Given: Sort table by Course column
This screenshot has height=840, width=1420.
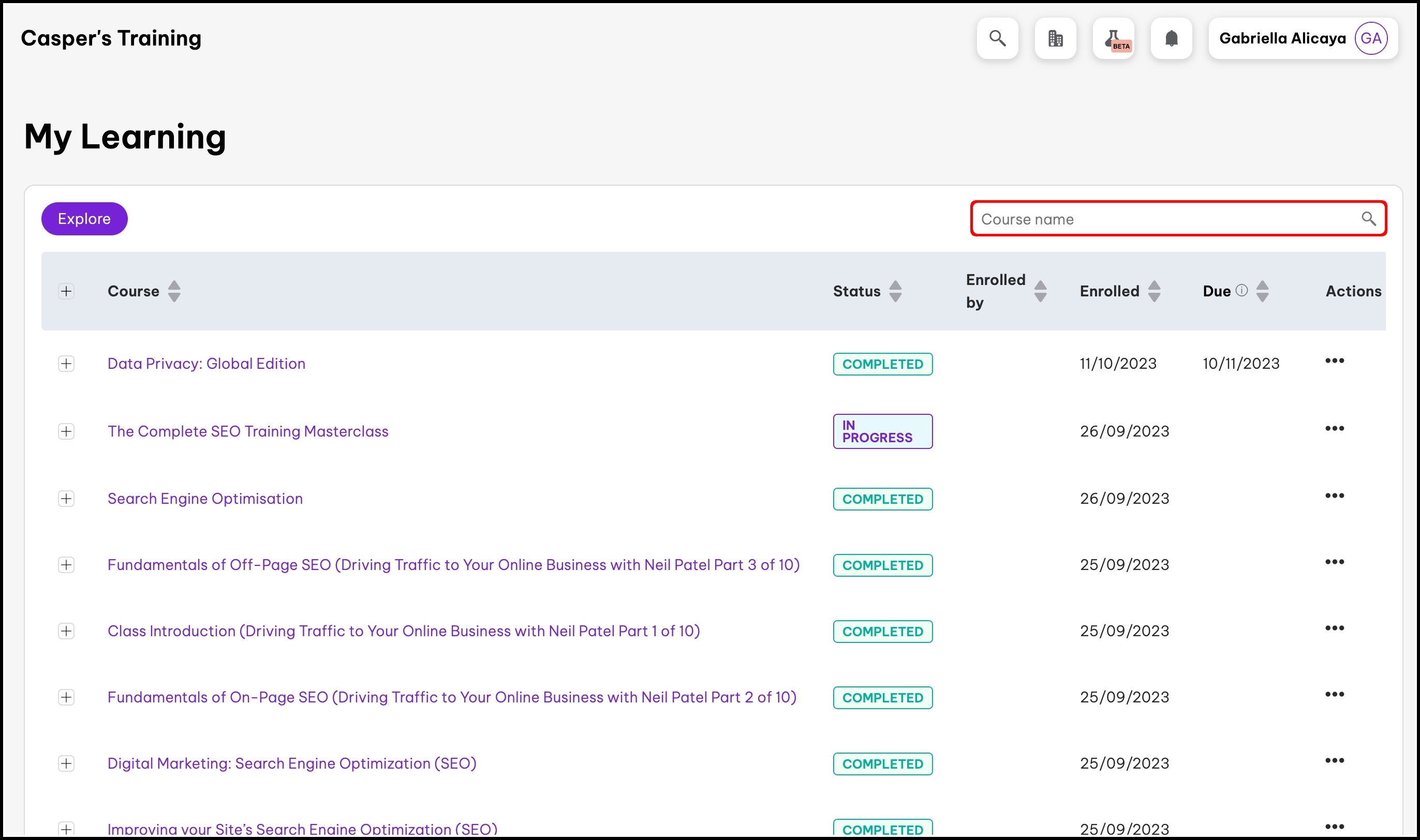Looking at the screenshot, I should click(174, 291).
